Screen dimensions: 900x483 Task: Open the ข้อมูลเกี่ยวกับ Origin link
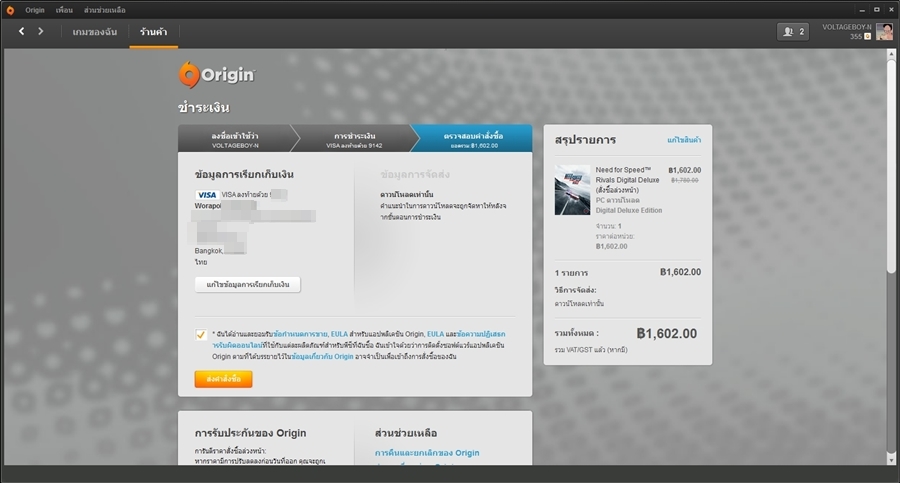[322, 357]
